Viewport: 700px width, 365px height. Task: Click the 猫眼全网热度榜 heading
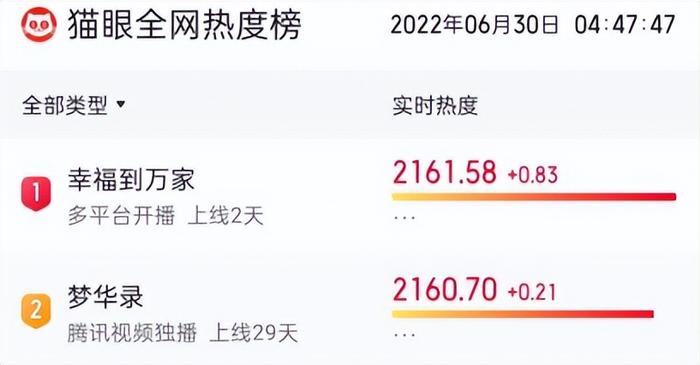(x=185, y=25)
